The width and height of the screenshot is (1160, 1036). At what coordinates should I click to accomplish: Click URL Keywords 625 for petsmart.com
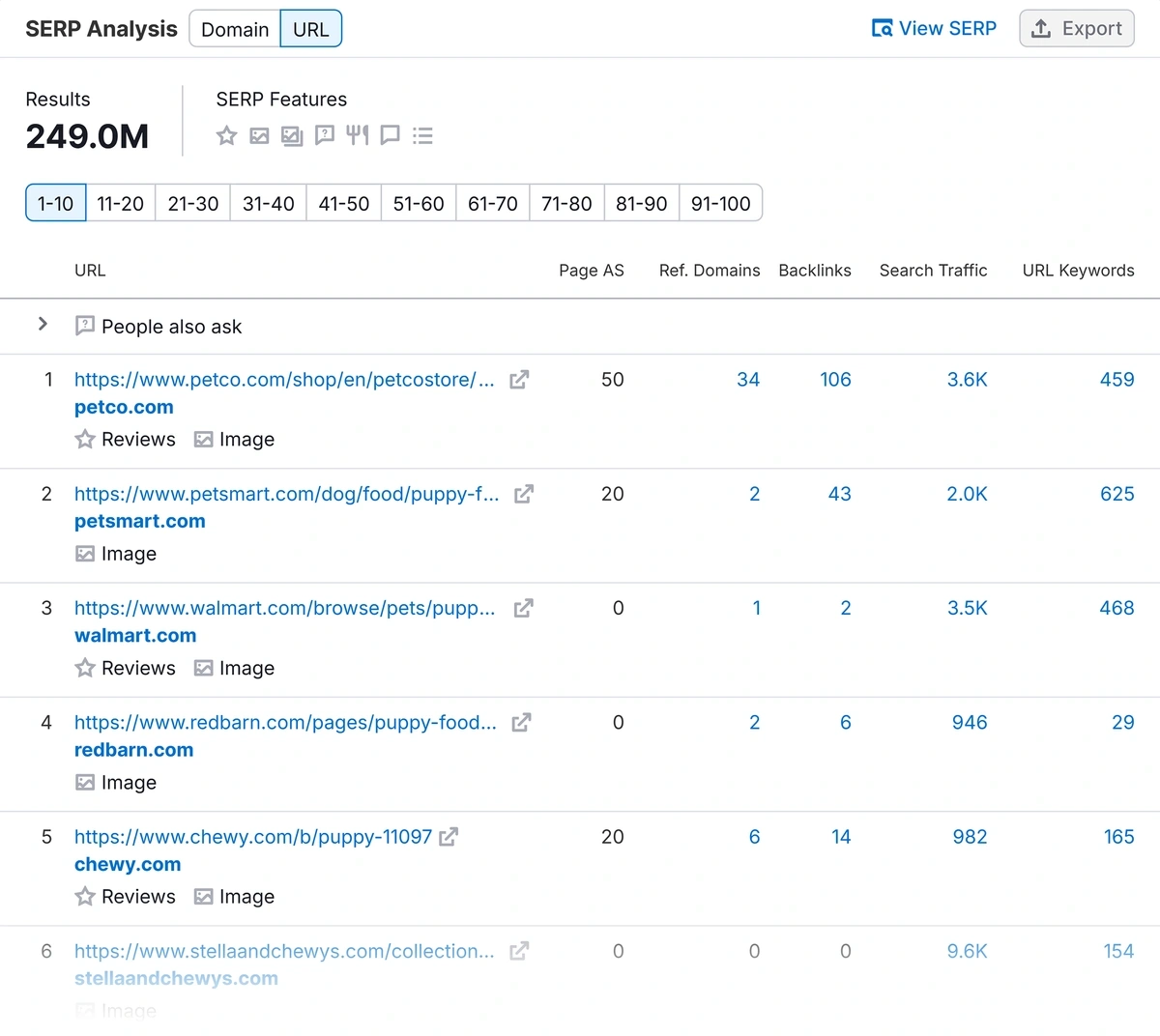pyautogui.click(x=1117, y=494)
